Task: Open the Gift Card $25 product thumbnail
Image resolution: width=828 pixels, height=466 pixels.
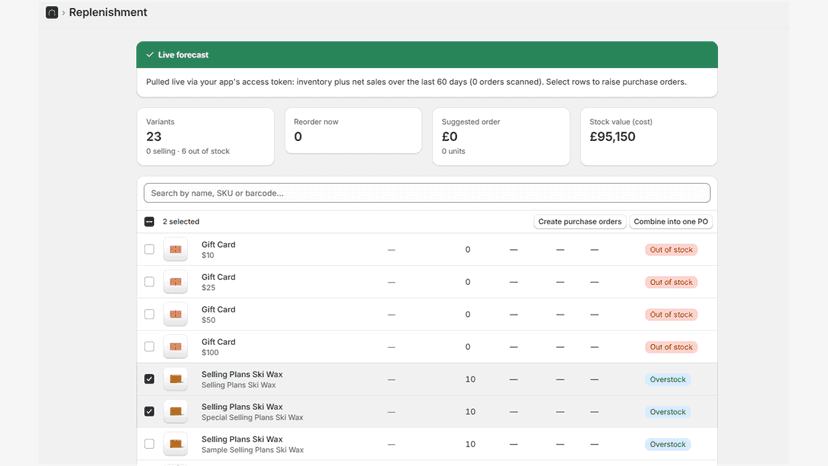Action: click(x=175, y=282)
